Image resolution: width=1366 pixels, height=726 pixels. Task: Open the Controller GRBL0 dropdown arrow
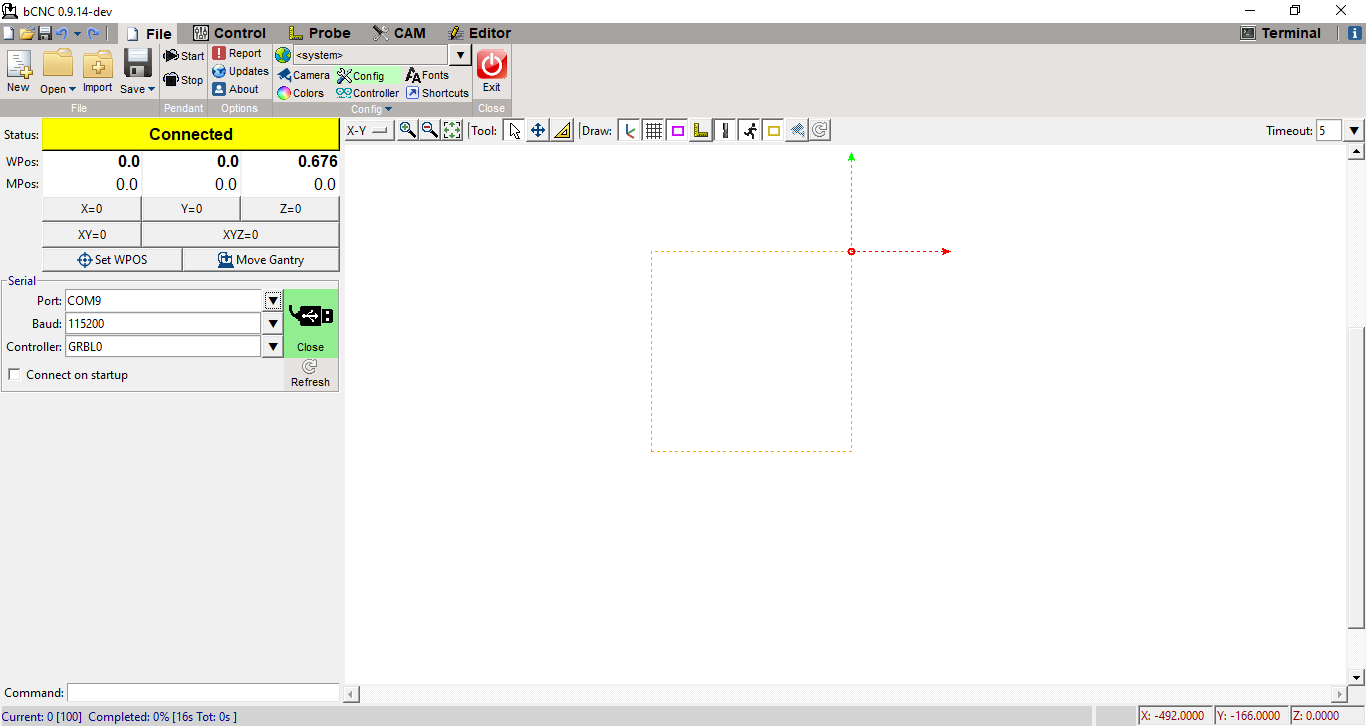(x=272, y=346)
